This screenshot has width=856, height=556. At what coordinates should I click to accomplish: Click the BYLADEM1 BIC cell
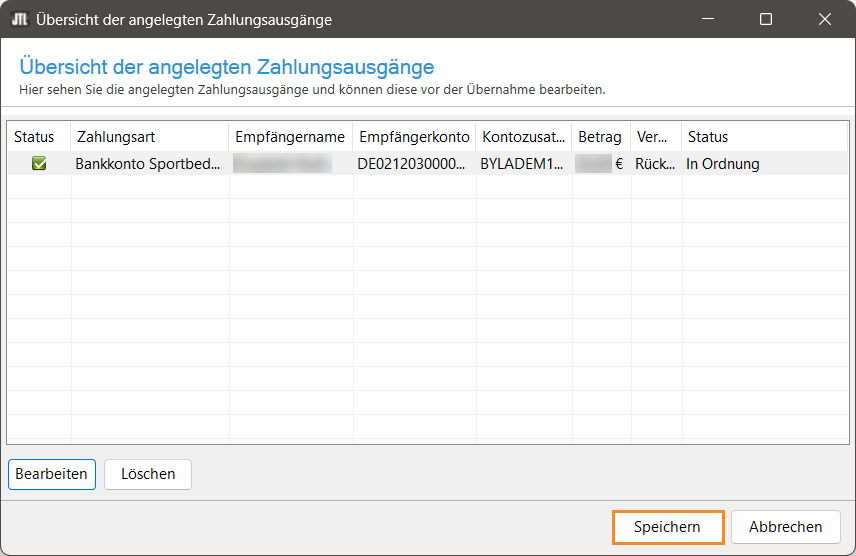522,164
